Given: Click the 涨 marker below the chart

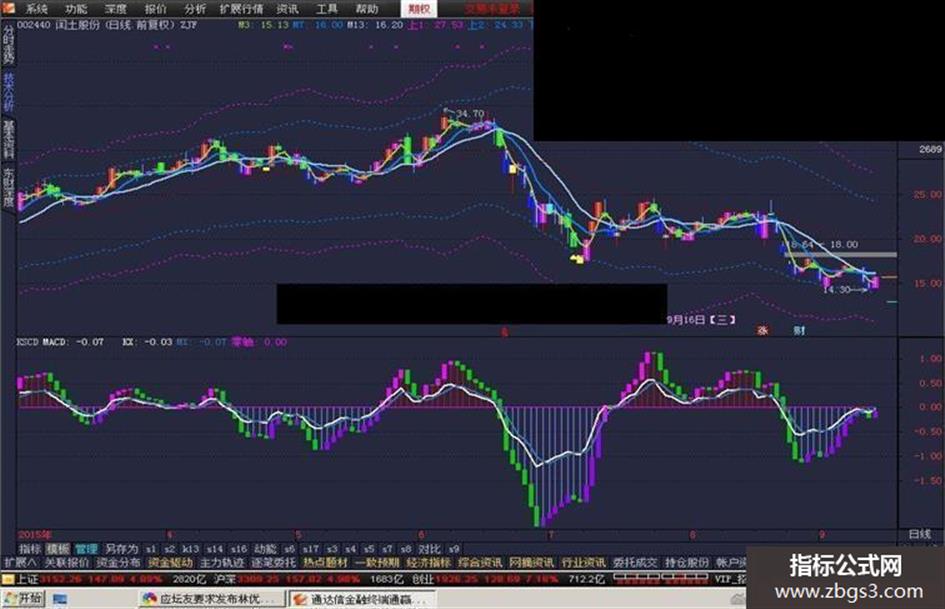Looking at the screenshot, I should tap(763, 330).
